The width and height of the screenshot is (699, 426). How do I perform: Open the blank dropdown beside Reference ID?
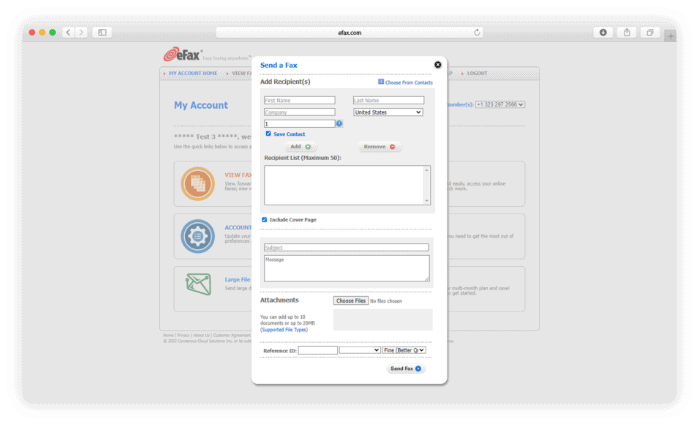click(359, 350)
